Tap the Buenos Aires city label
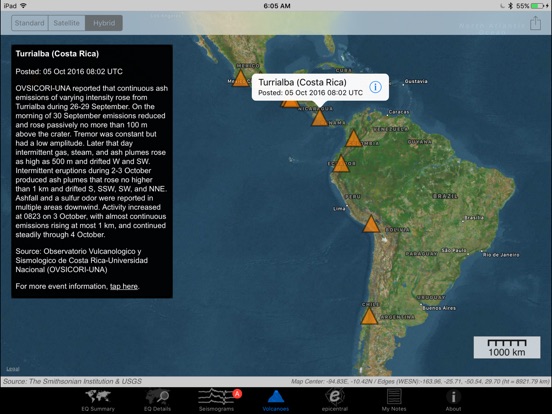552x414 pixels. point(439,308)
